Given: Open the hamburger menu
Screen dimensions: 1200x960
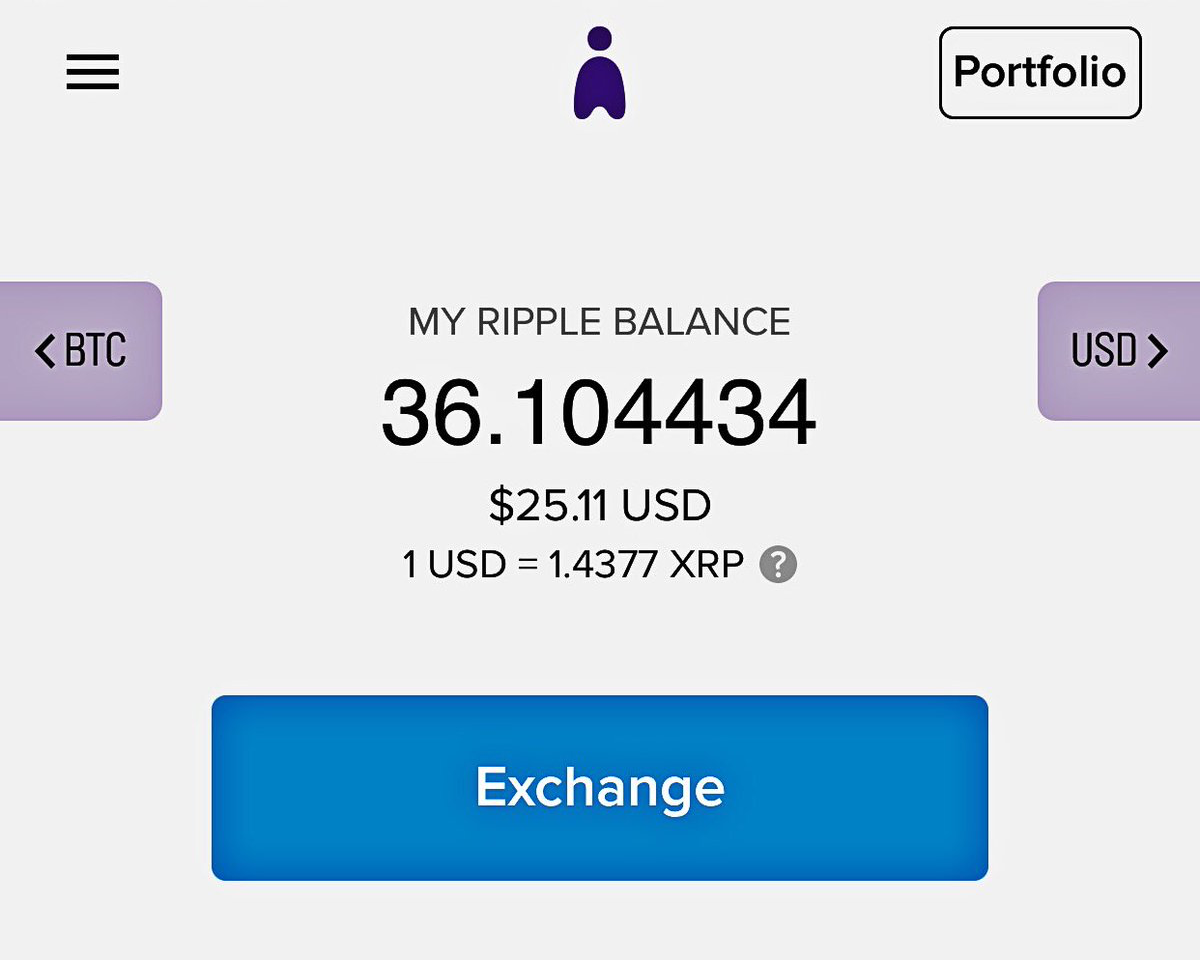Looking at the screenshot, I should (93, 72).
